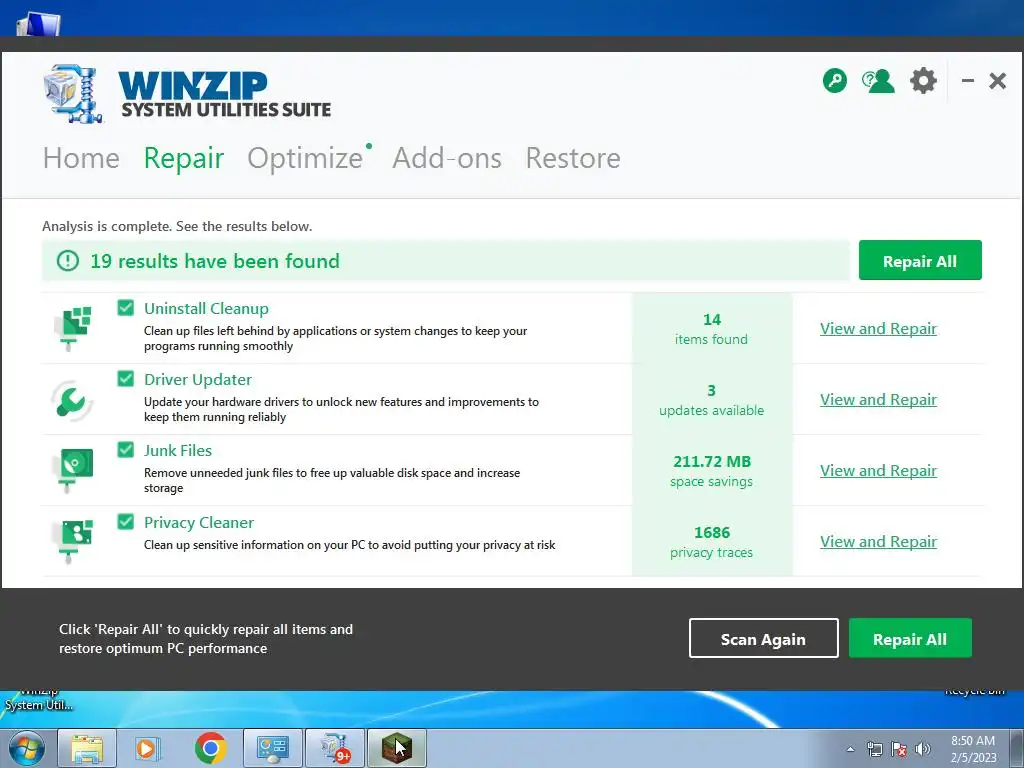Click the Junk Files title
This screenshot has height=768, width=1024.
click(x=178, y=451)
